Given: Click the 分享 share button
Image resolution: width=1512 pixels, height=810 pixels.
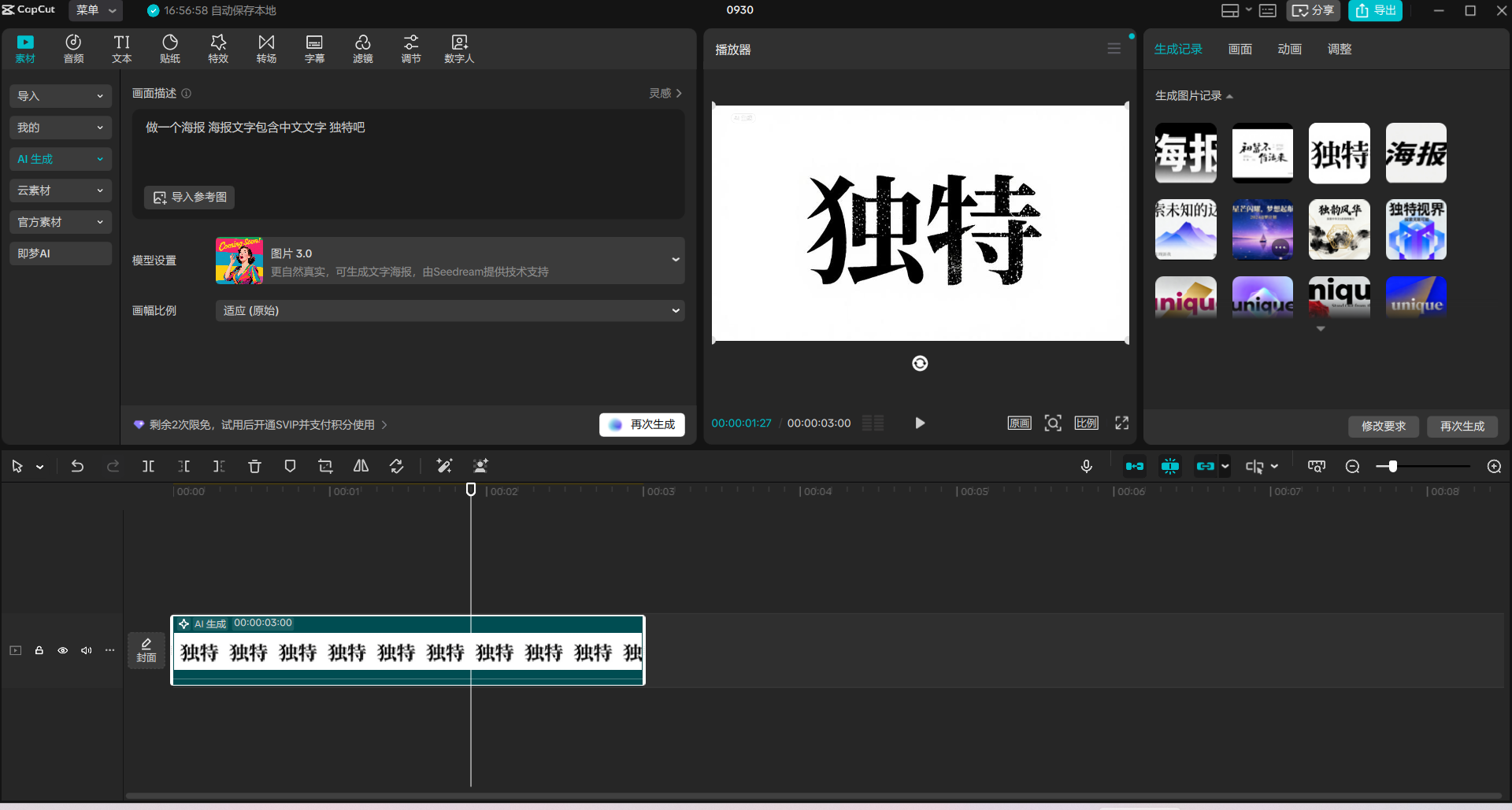Looking at the screenshot, I should (1314, 10).
